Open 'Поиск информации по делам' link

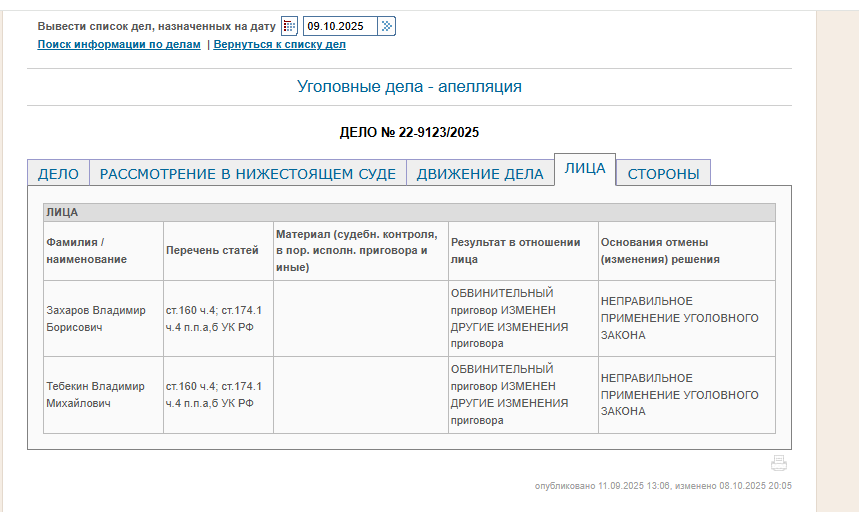pyautogui.click(x=119, y=45)
